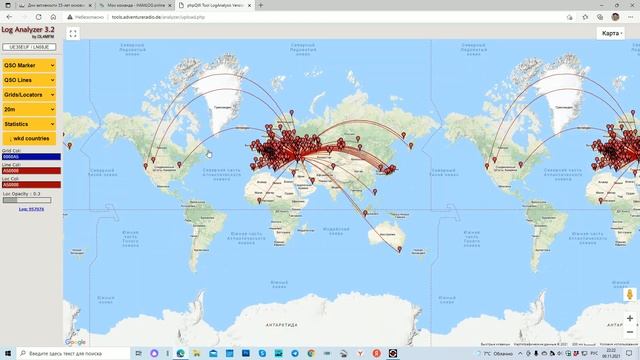This screenshot has height=360, width=640.
Task: Open browser collections icon
Action: (600, 17)
